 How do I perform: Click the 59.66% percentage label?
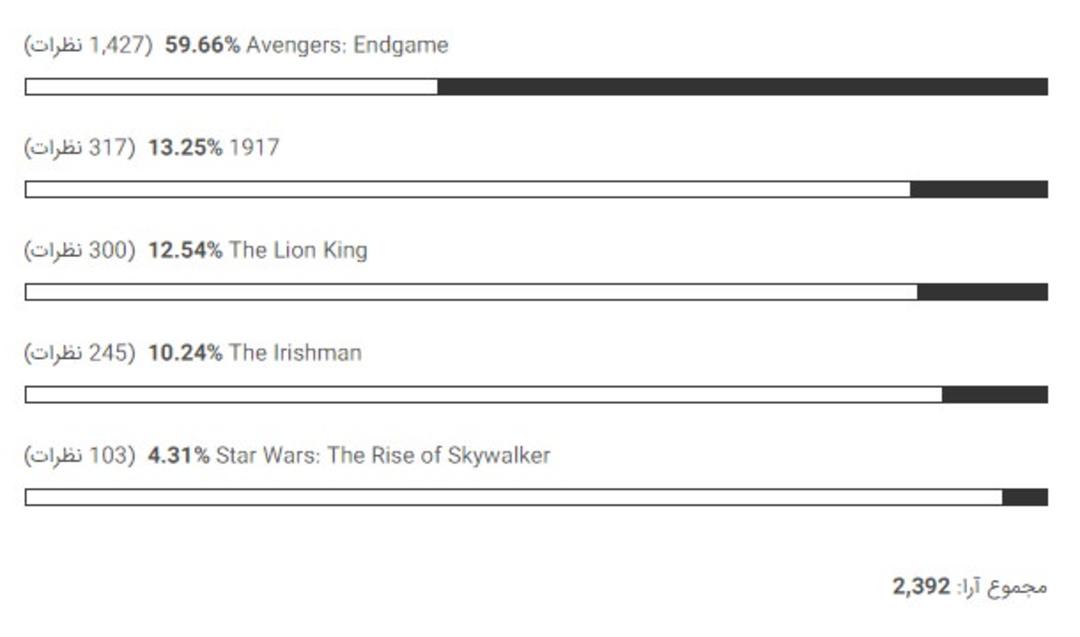[x=202, y=45]
